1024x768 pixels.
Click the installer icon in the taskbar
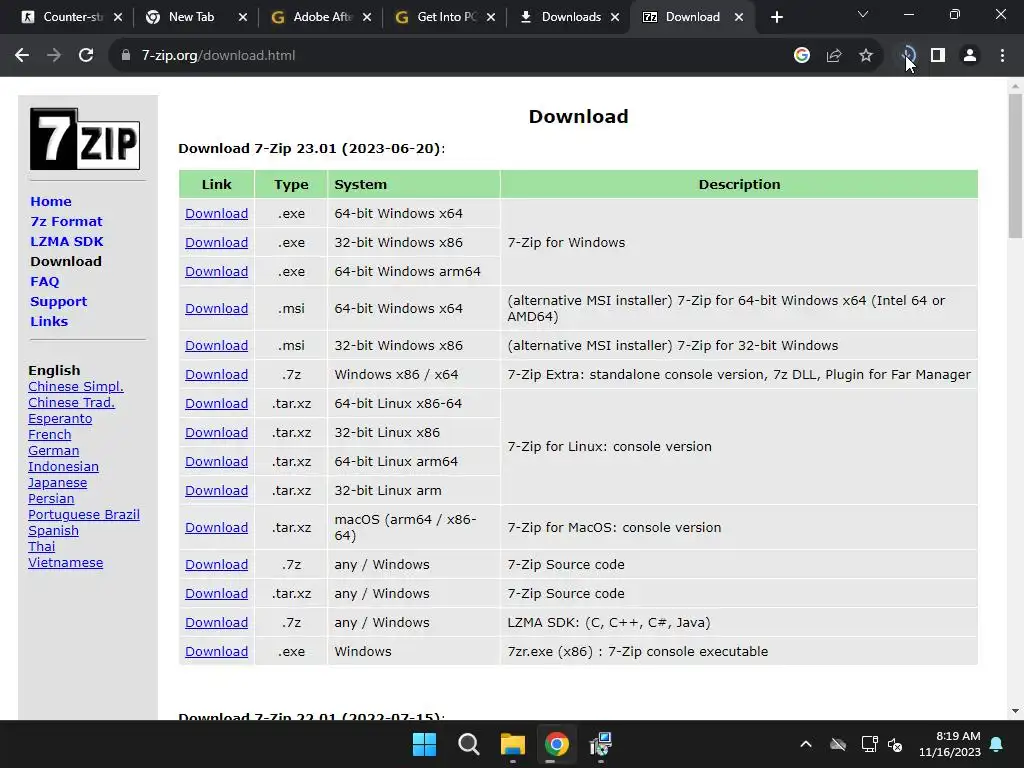tap(600, 744)
